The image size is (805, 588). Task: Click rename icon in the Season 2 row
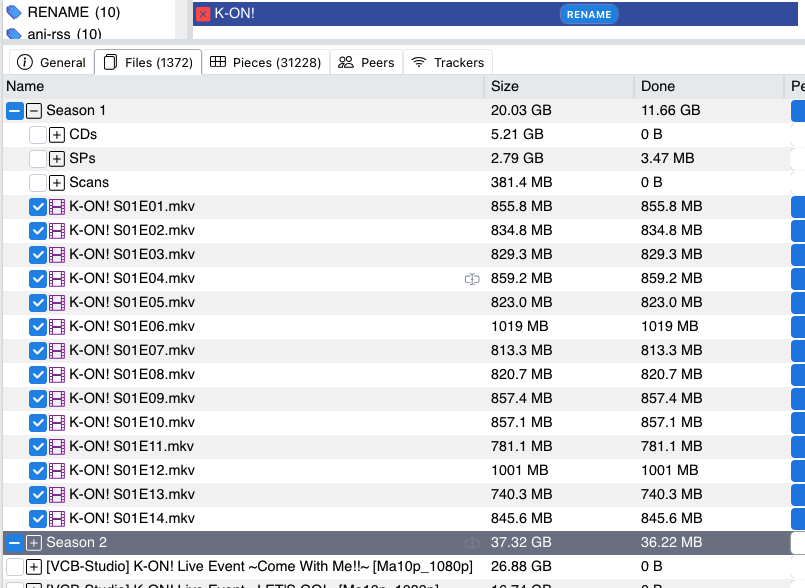pyautogui.click(x=472, y=543)
